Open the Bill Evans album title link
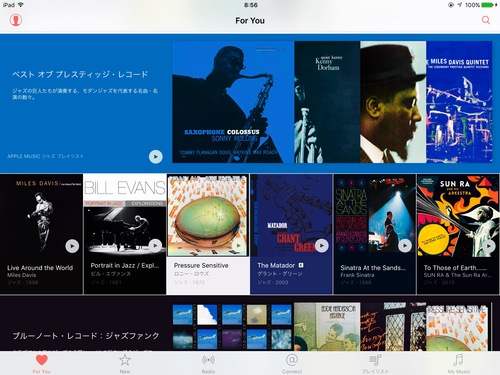500x375 pixels. pyautogui.click(x=125, y=266)
